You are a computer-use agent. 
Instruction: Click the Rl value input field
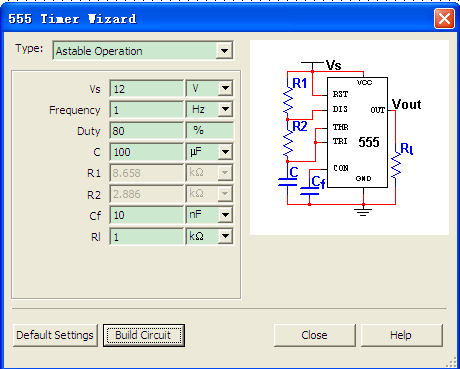[x=147, y=237]
